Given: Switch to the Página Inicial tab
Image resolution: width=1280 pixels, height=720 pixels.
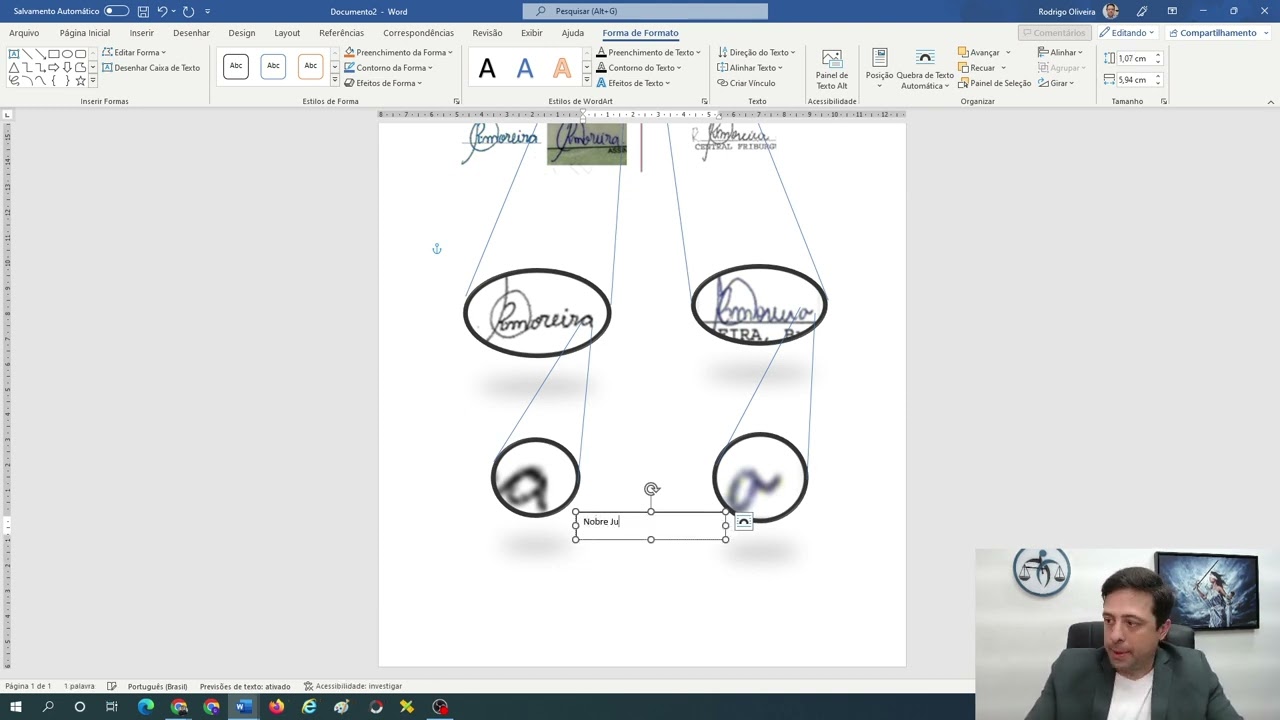Looking at the screenshot, I should (x=84, y=33).
